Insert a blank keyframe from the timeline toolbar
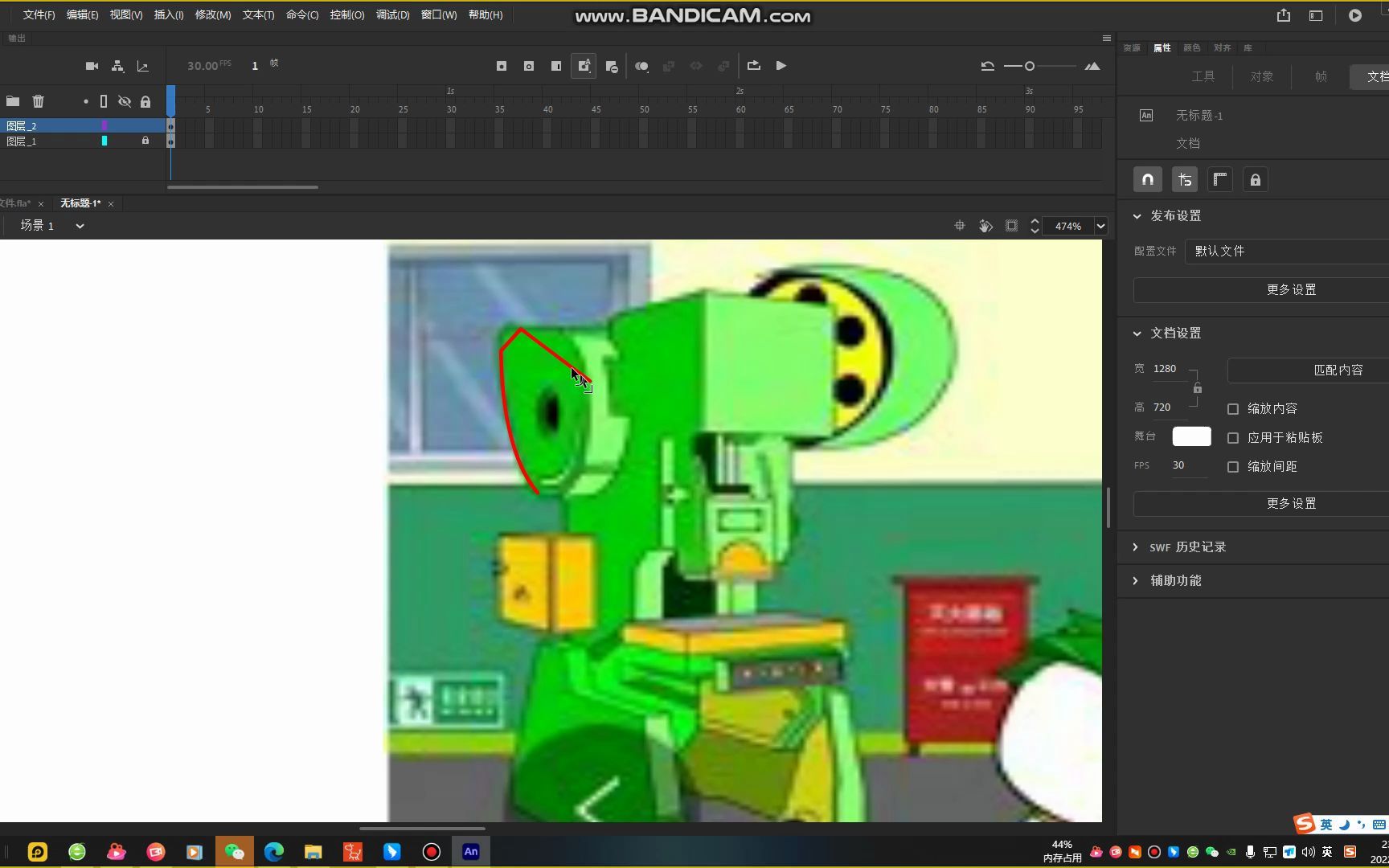1389x868 pixels. pos(529,66)
